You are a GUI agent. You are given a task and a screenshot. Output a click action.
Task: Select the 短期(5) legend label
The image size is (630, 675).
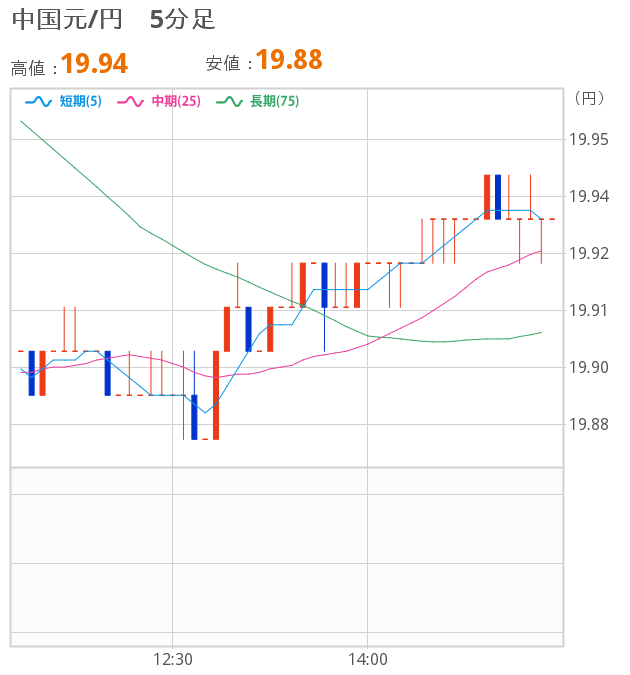click(x=81, y=101)
